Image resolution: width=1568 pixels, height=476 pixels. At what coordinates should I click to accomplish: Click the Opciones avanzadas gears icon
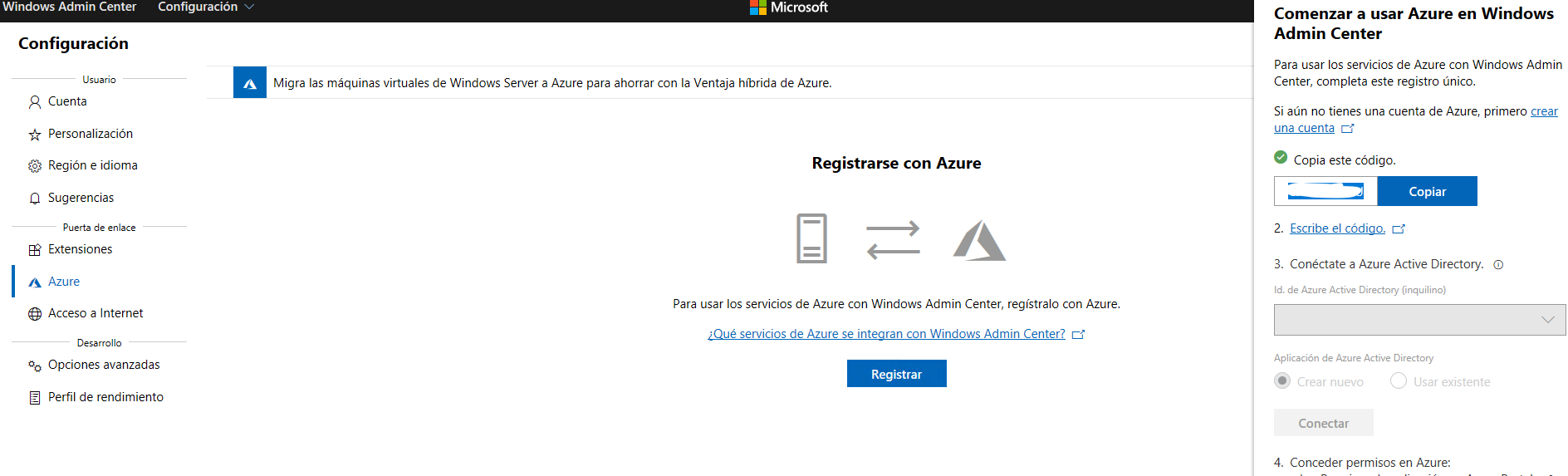tap(35, 366)
